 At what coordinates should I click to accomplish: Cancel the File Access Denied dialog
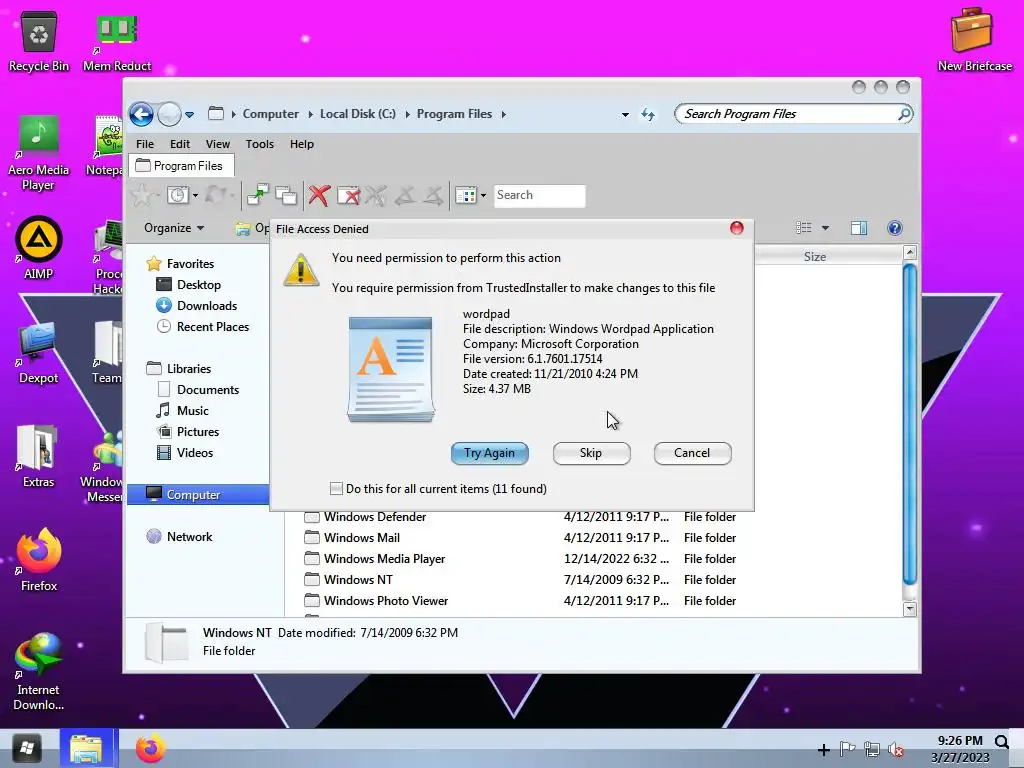click(x=692, y=453)
